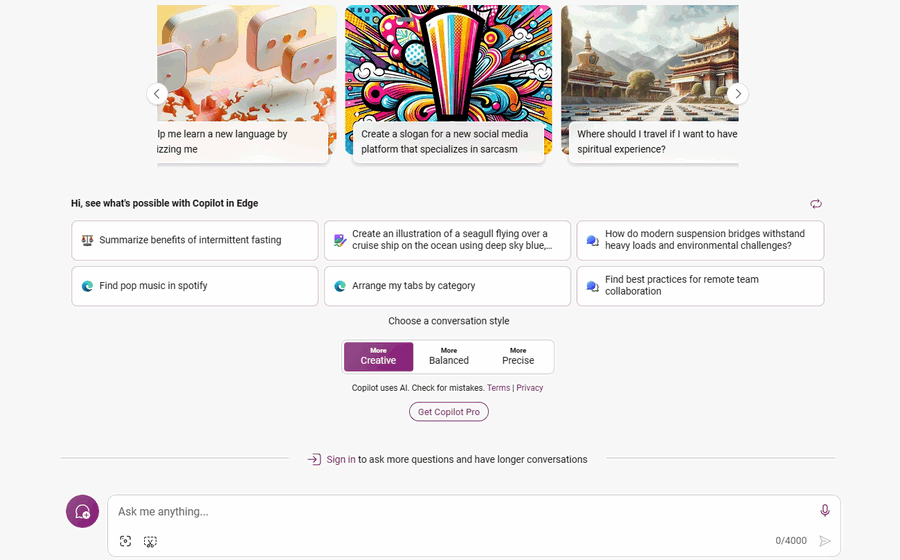The width and height of the screenshot is (900, 560).
Task: Choose 'Find best practices for remote team collaboration' text
Action: pos(681,285)
